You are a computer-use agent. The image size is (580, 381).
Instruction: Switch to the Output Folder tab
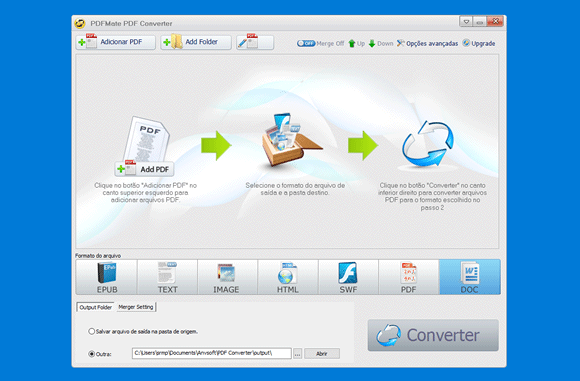pyautogui.click(x=95, y=307)
